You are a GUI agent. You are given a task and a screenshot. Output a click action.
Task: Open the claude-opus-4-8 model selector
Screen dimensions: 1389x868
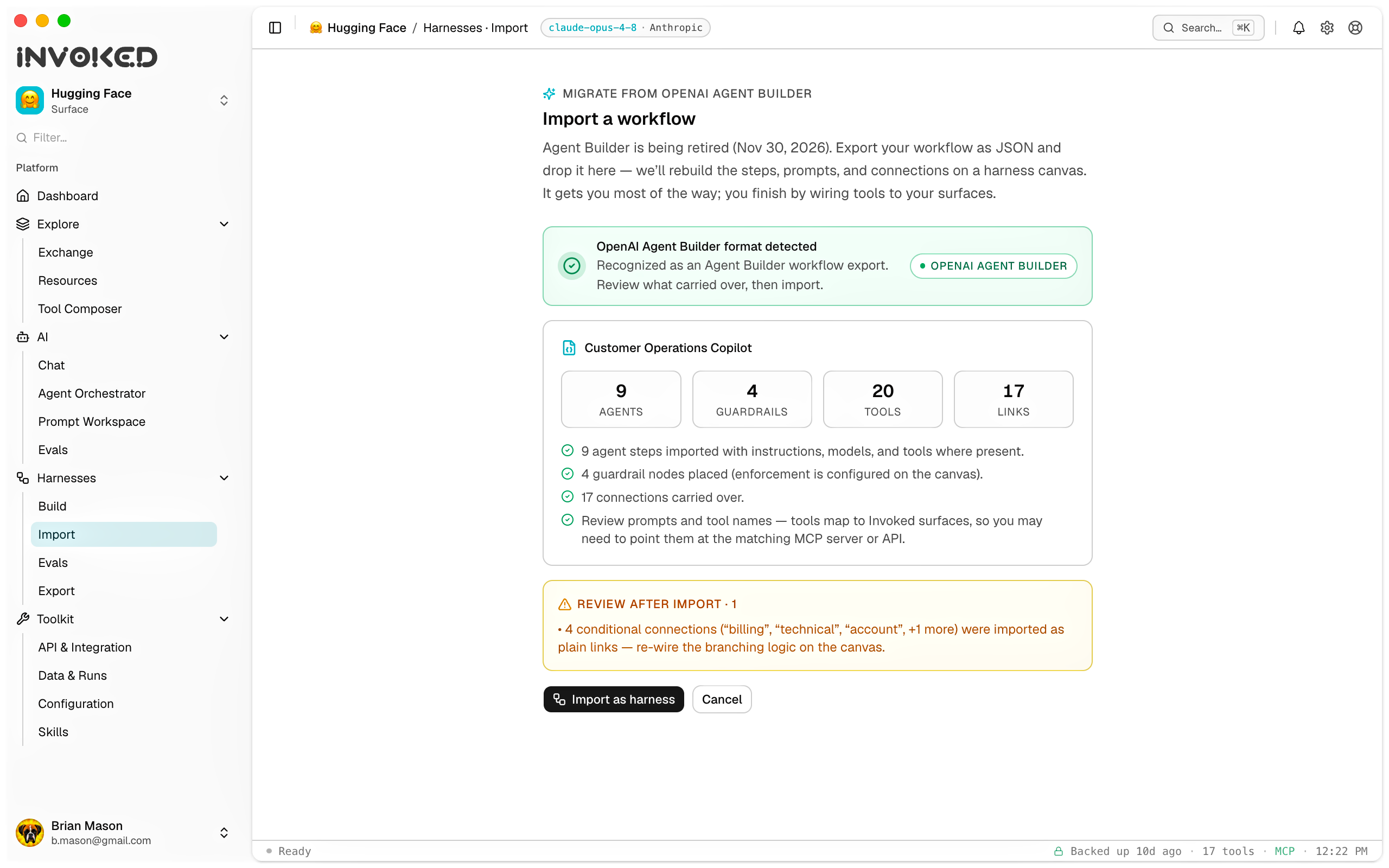click(x=625, y=28)
